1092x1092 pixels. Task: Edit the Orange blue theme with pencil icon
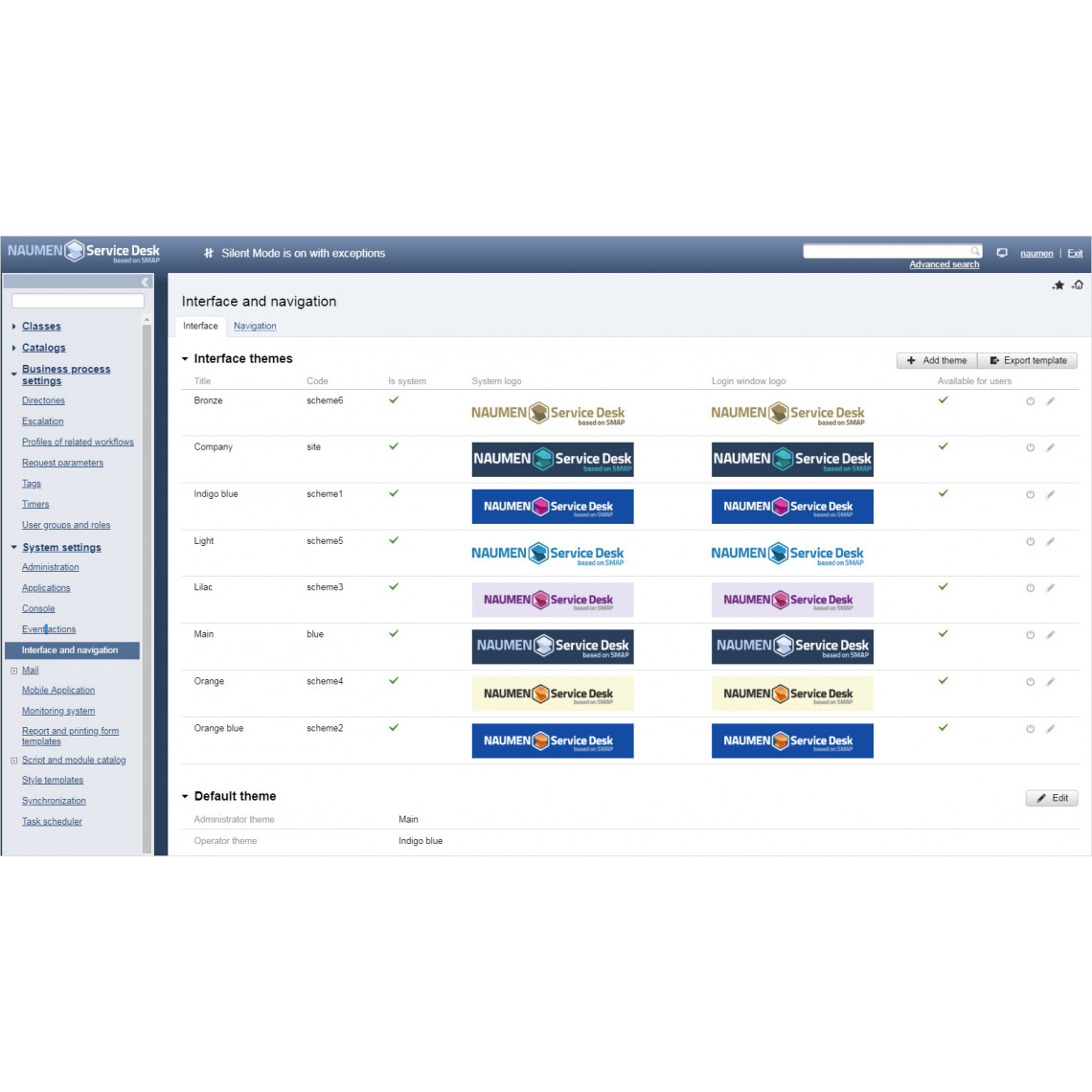point(1050,728)
